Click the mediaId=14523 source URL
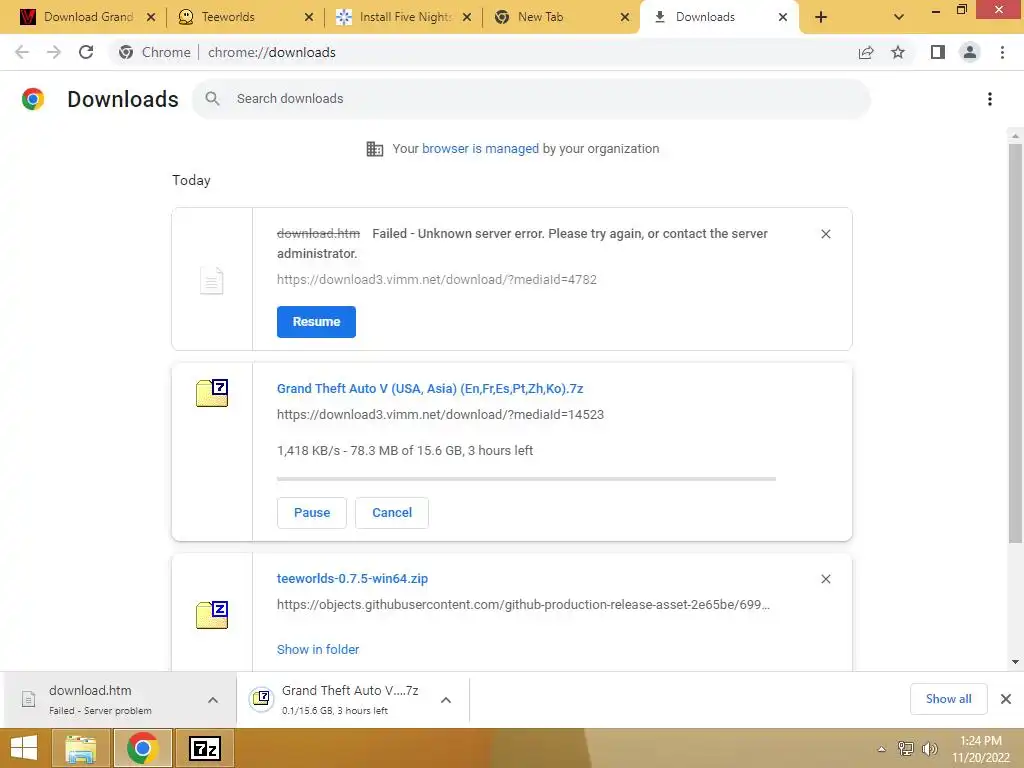 click(x=440, y=415)
